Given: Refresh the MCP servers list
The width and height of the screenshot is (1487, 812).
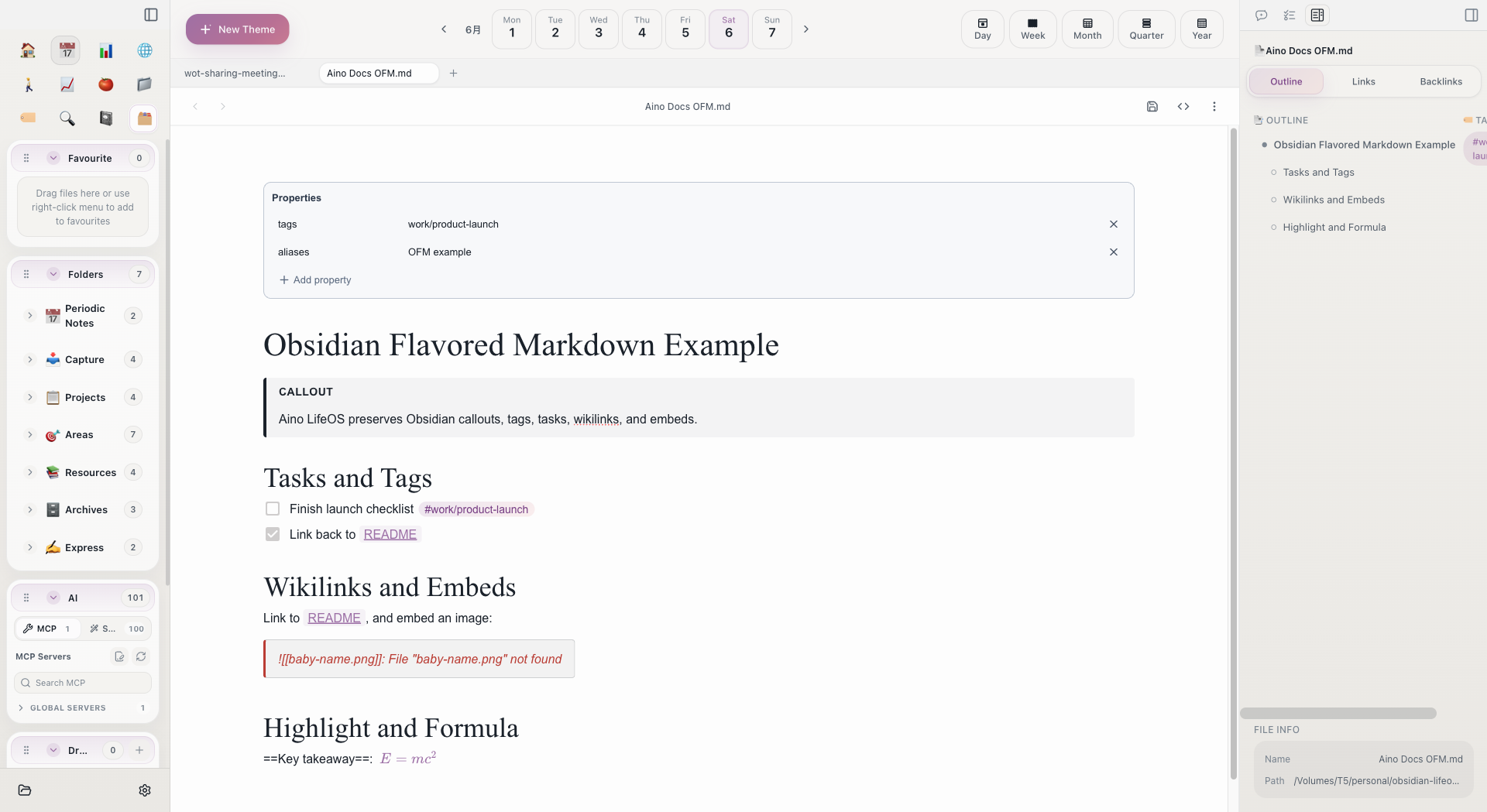Looking at the screenshot, I should click(x=141, y=656).
